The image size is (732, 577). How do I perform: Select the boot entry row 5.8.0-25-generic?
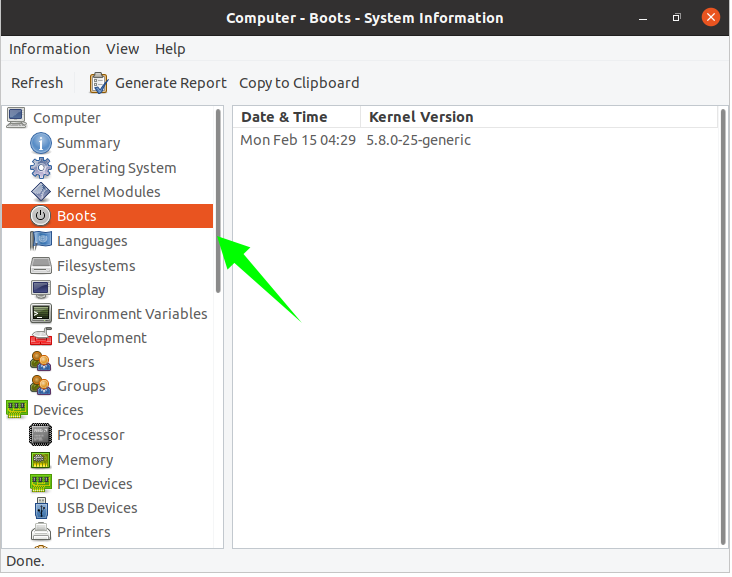(x=418, y=140)
